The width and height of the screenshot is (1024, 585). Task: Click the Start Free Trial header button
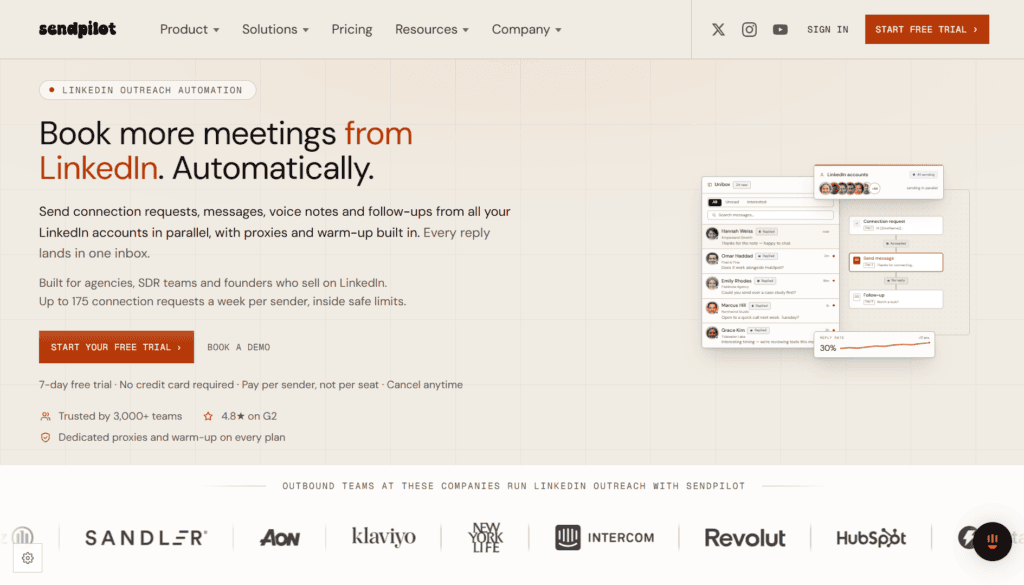(927, 29)
